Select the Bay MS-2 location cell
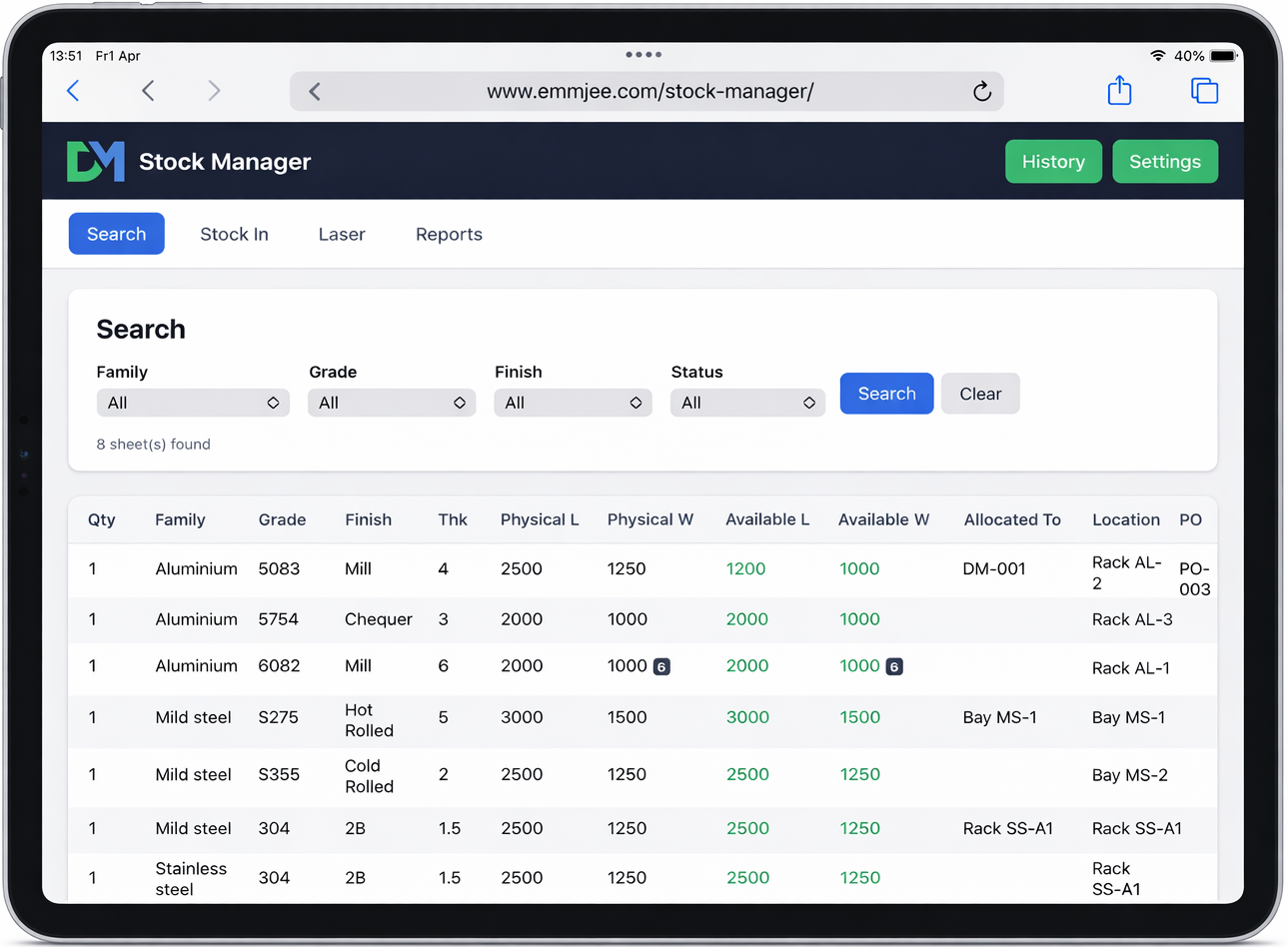1288x947 pixels. [1130, 775]
